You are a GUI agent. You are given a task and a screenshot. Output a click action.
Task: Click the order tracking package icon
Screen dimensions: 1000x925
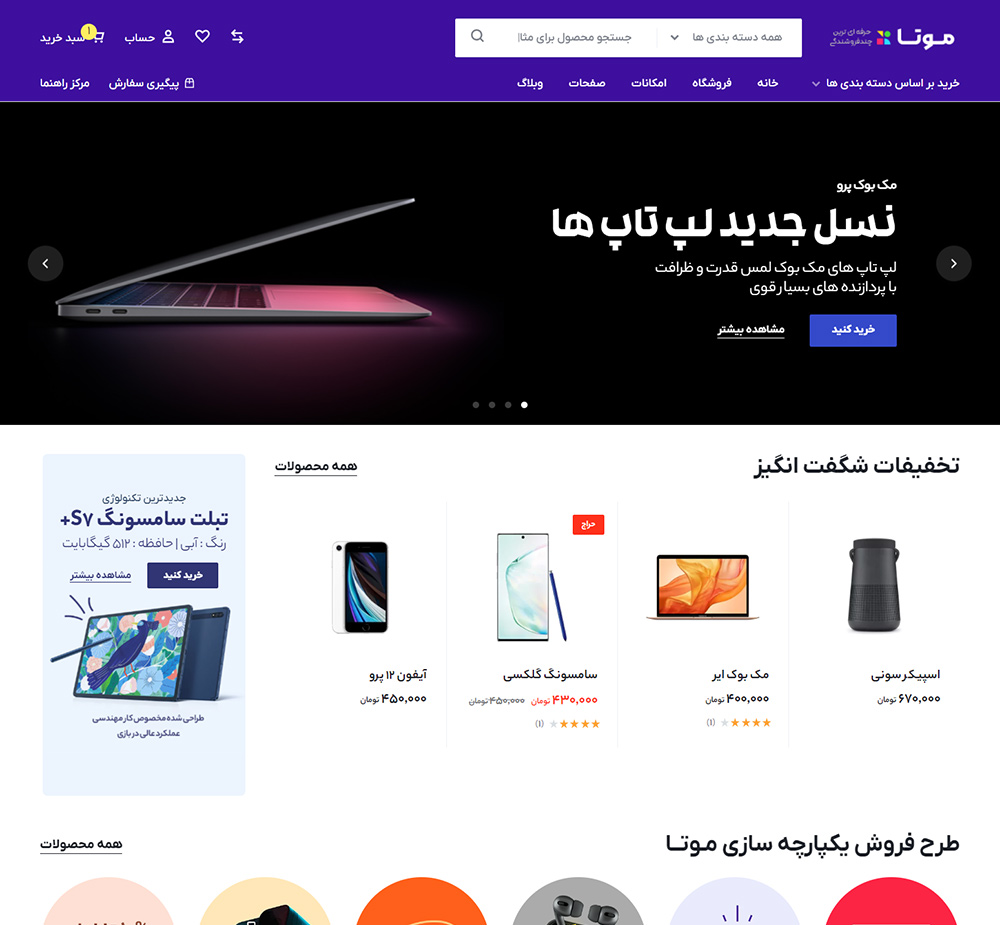click(189, 83)
